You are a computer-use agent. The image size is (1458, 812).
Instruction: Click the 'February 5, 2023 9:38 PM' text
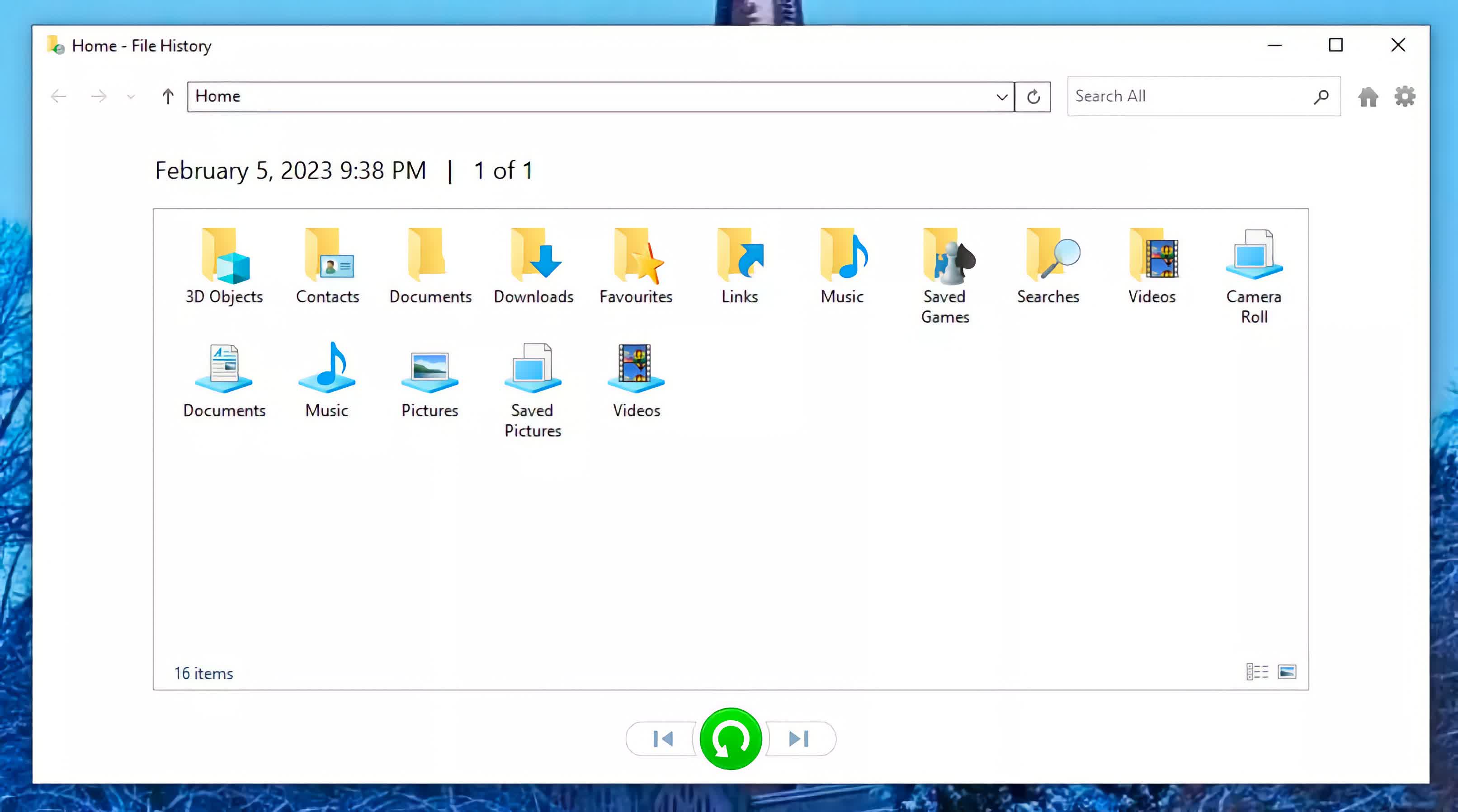point(290,171)
